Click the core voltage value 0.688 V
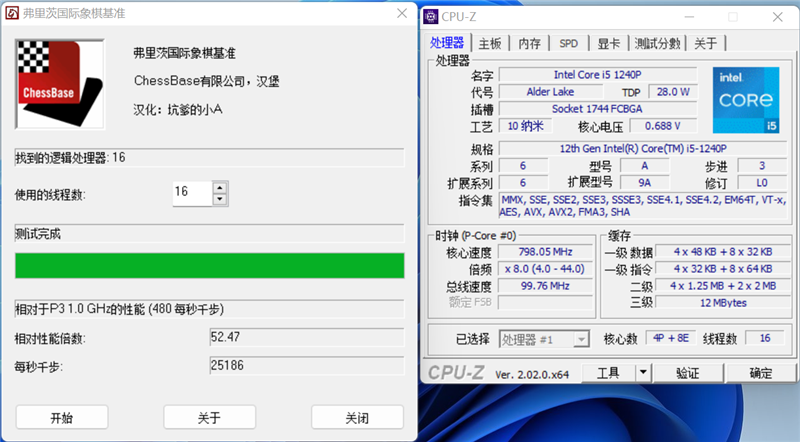Screen dimensions: 800x442 [663, 126]
